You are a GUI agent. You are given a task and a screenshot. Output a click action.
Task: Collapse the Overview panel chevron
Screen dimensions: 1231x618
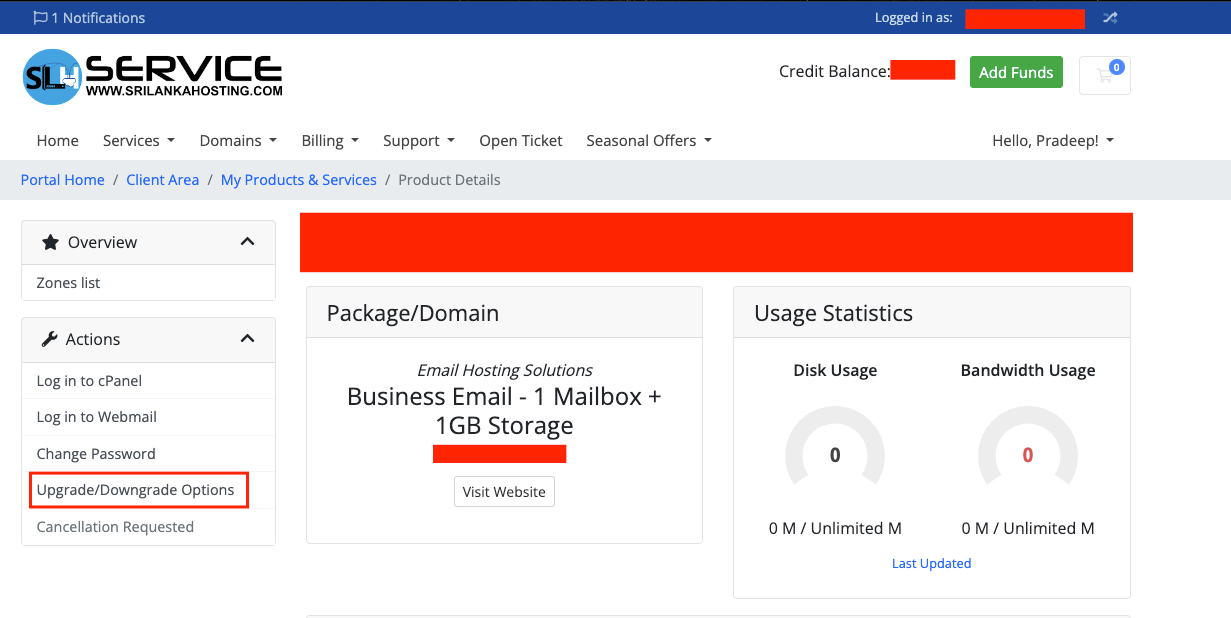click(247, 242)
